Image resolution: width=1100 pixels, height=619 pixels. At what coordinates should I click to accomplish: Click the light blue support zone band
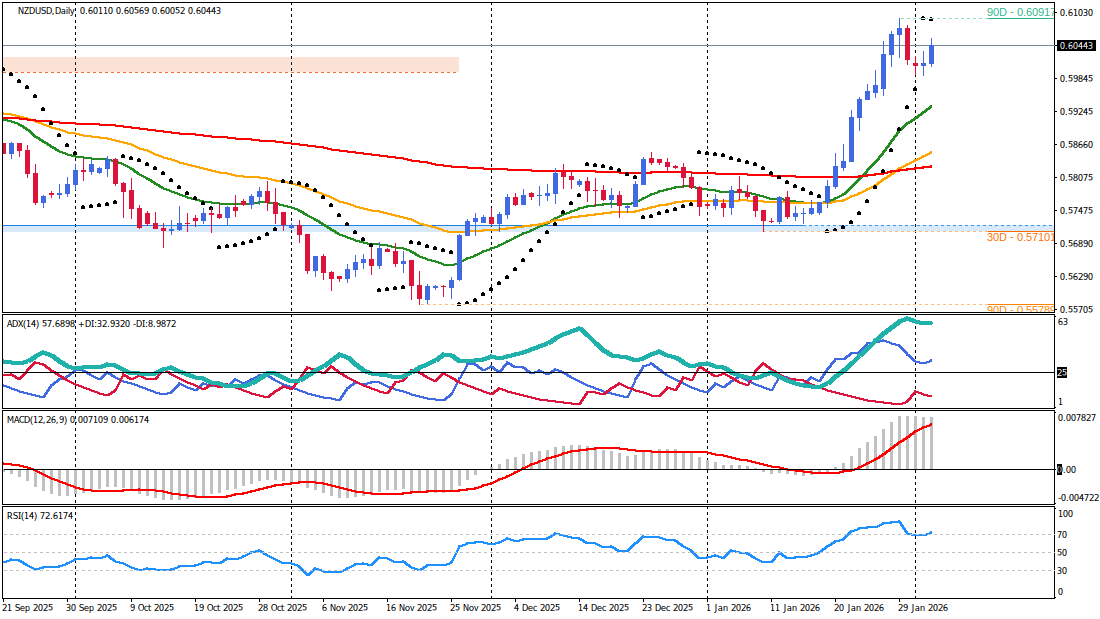pos(528,229)
